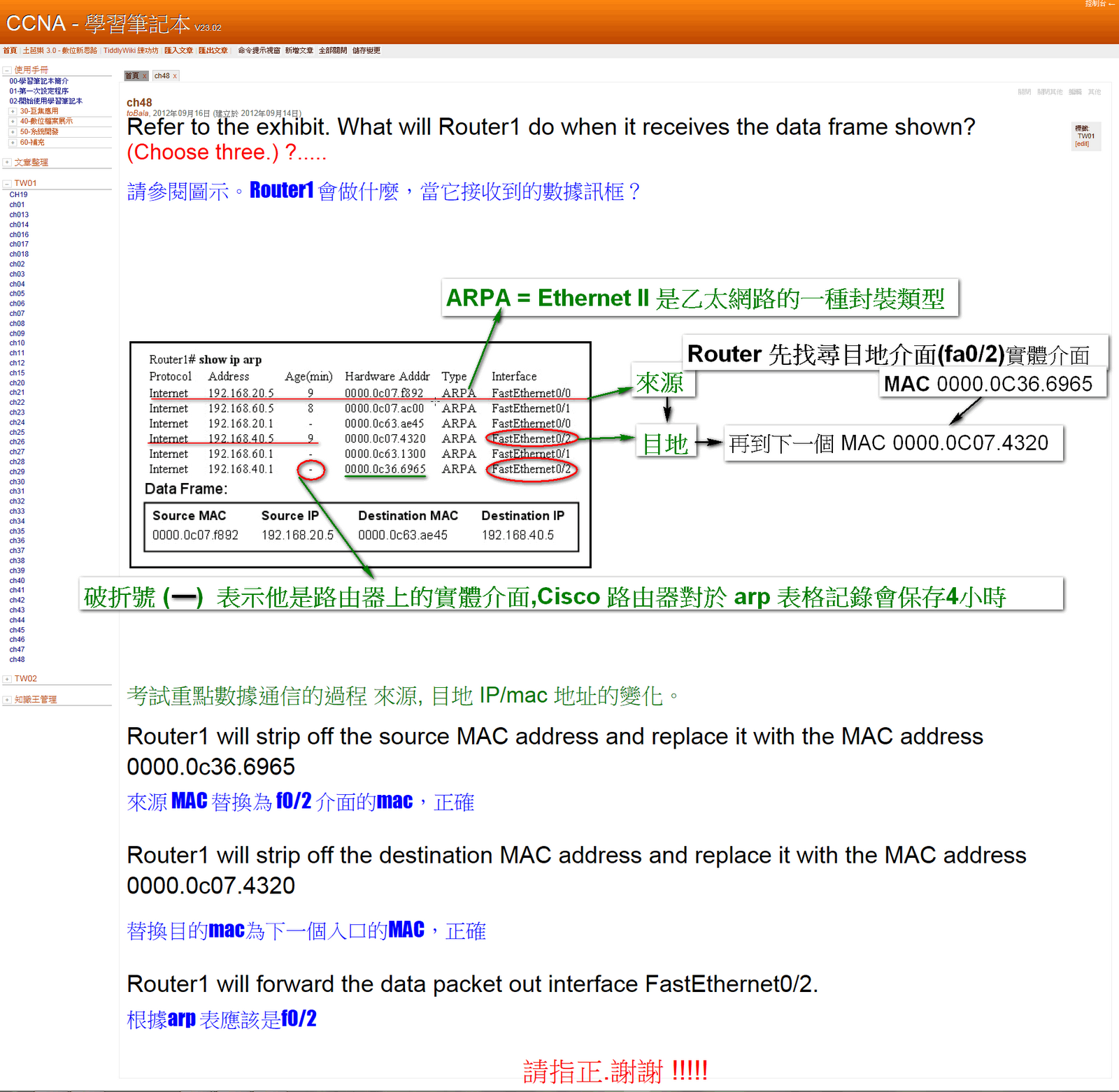Close the ch48 tab using its x
The width and height of the screenshot is (1119, 1092).
(x=175, y=76)
